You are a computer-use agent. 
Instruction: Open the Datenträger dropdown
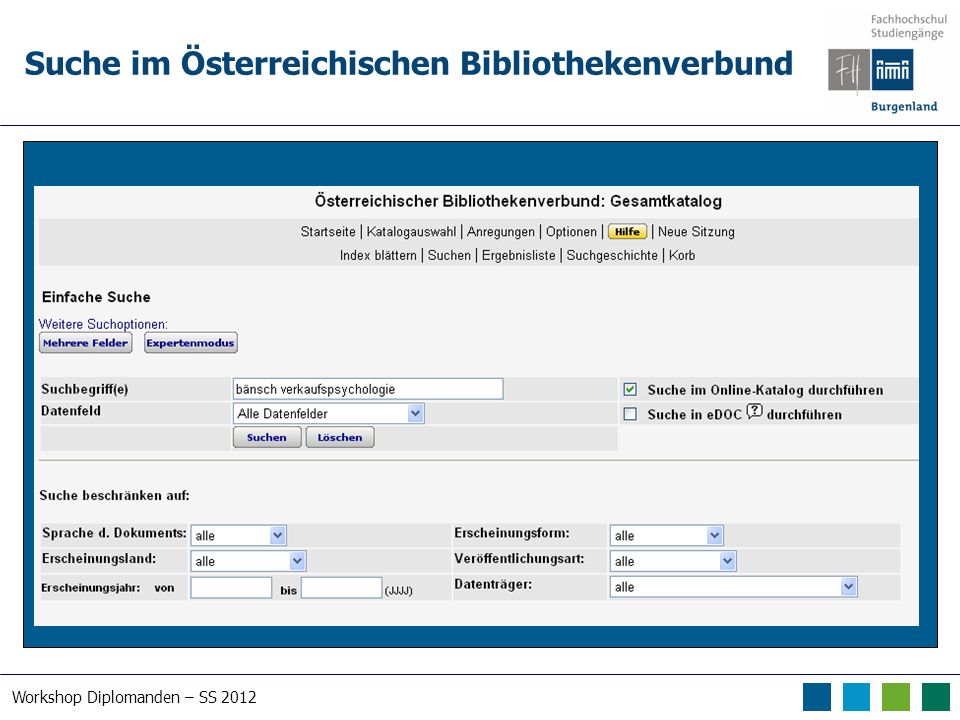pos(733,587)
